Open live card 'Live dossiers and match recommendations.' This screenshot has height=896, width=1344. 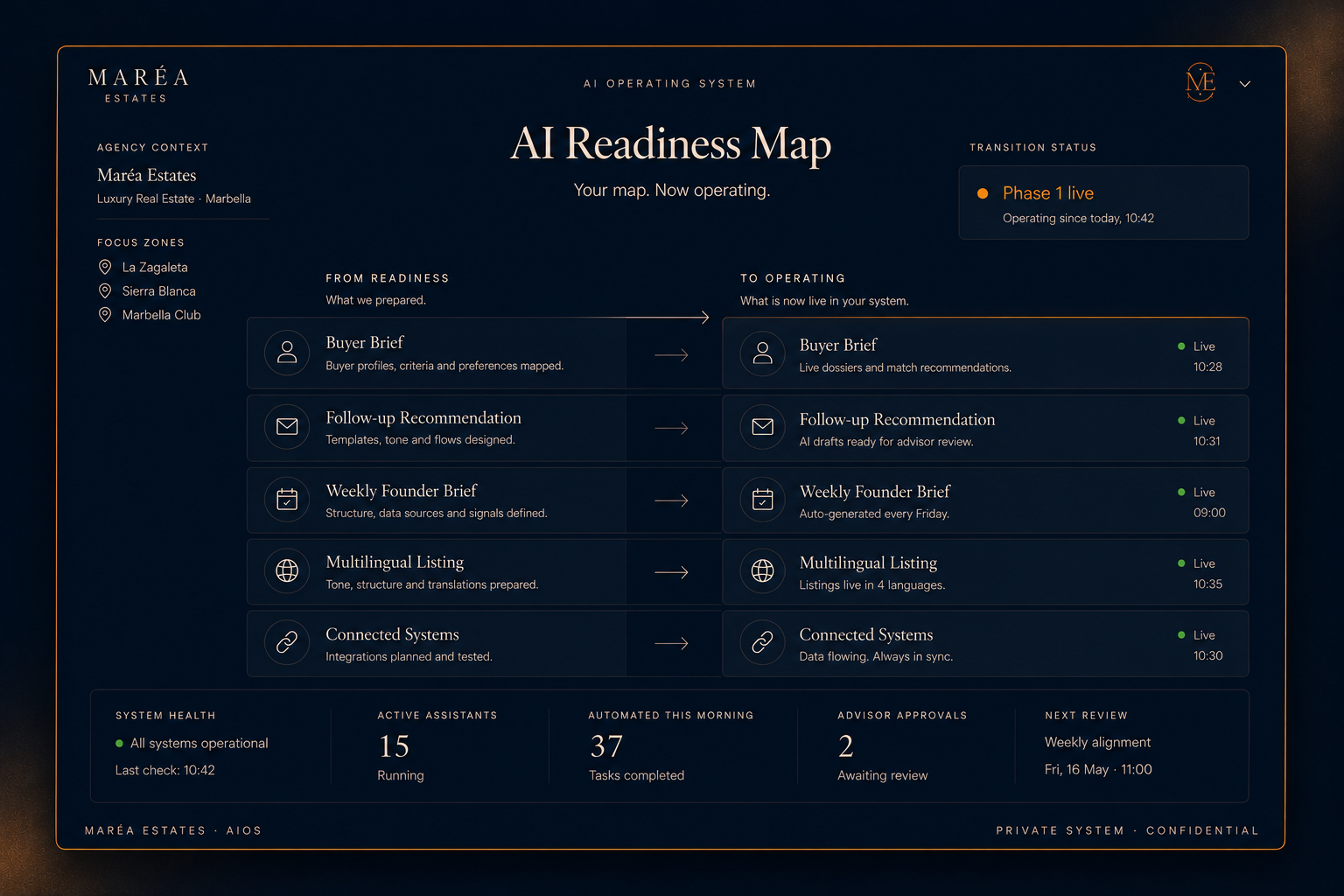coord(985,353)
